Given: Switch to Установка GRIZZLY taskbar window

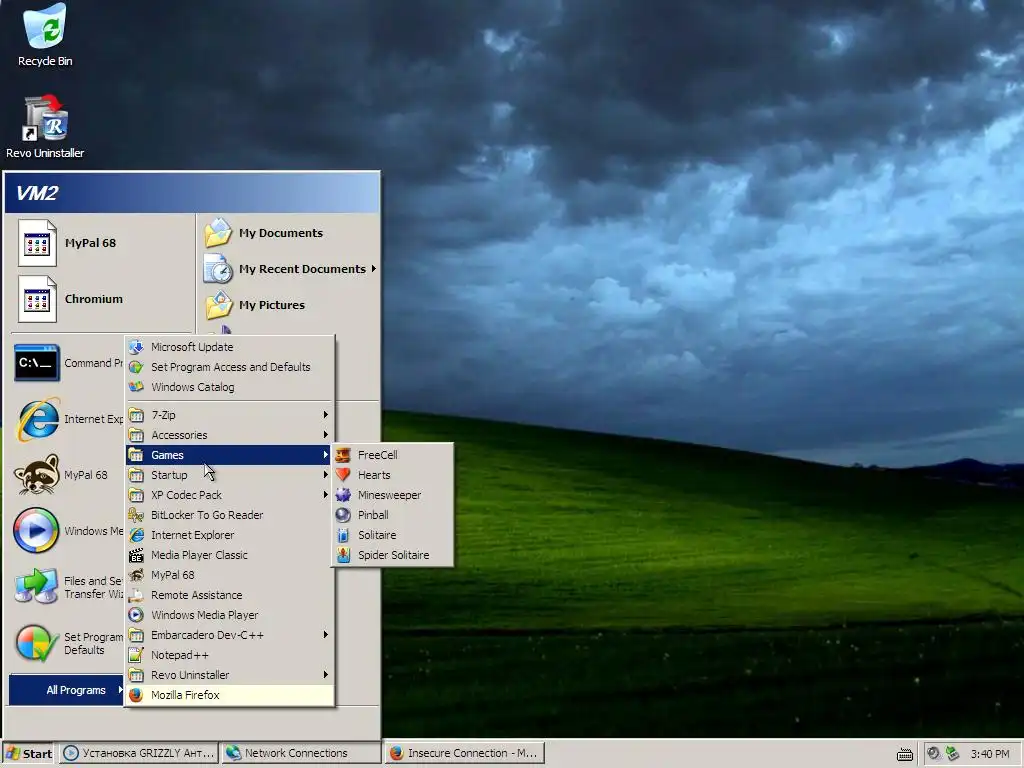Looking at the screenshot, I should point(139,754).
